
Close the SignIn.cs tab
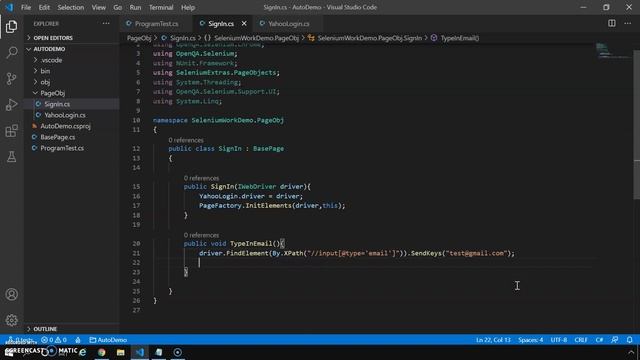244,24
